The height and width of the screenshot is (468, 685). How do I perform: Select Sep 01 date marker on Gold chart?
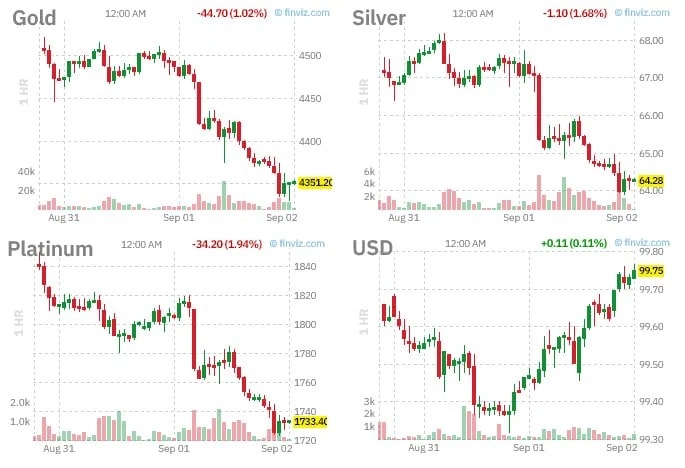(179, 217)
